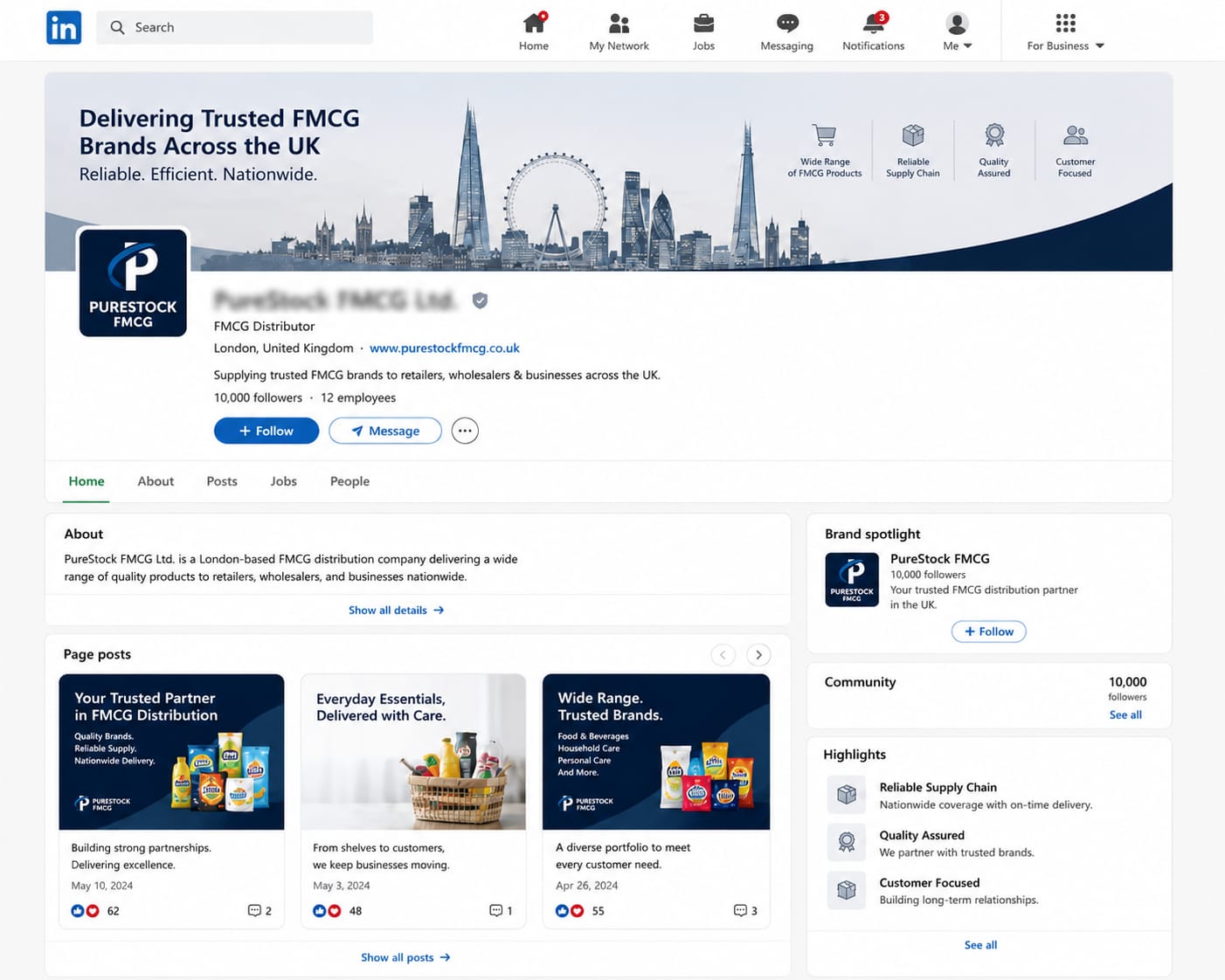Open the Everyday Essentials post image
This screenshot has width=1225, height=980.
413,751
